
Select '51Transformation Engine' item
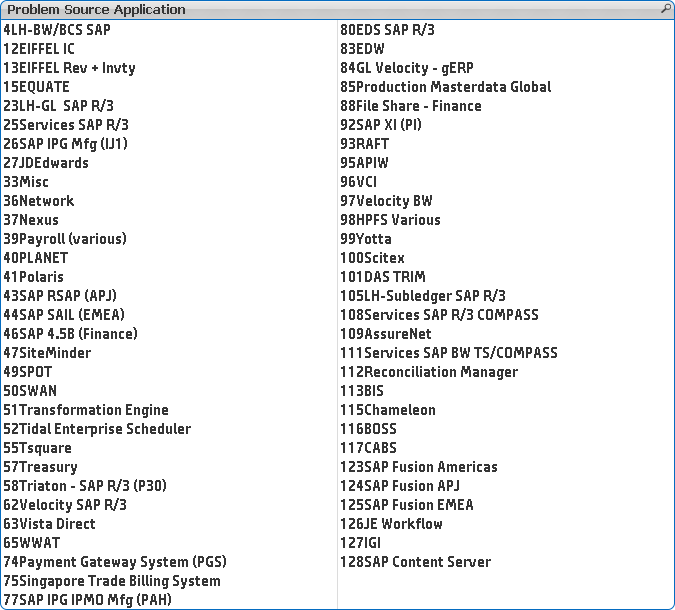[169, 409]
